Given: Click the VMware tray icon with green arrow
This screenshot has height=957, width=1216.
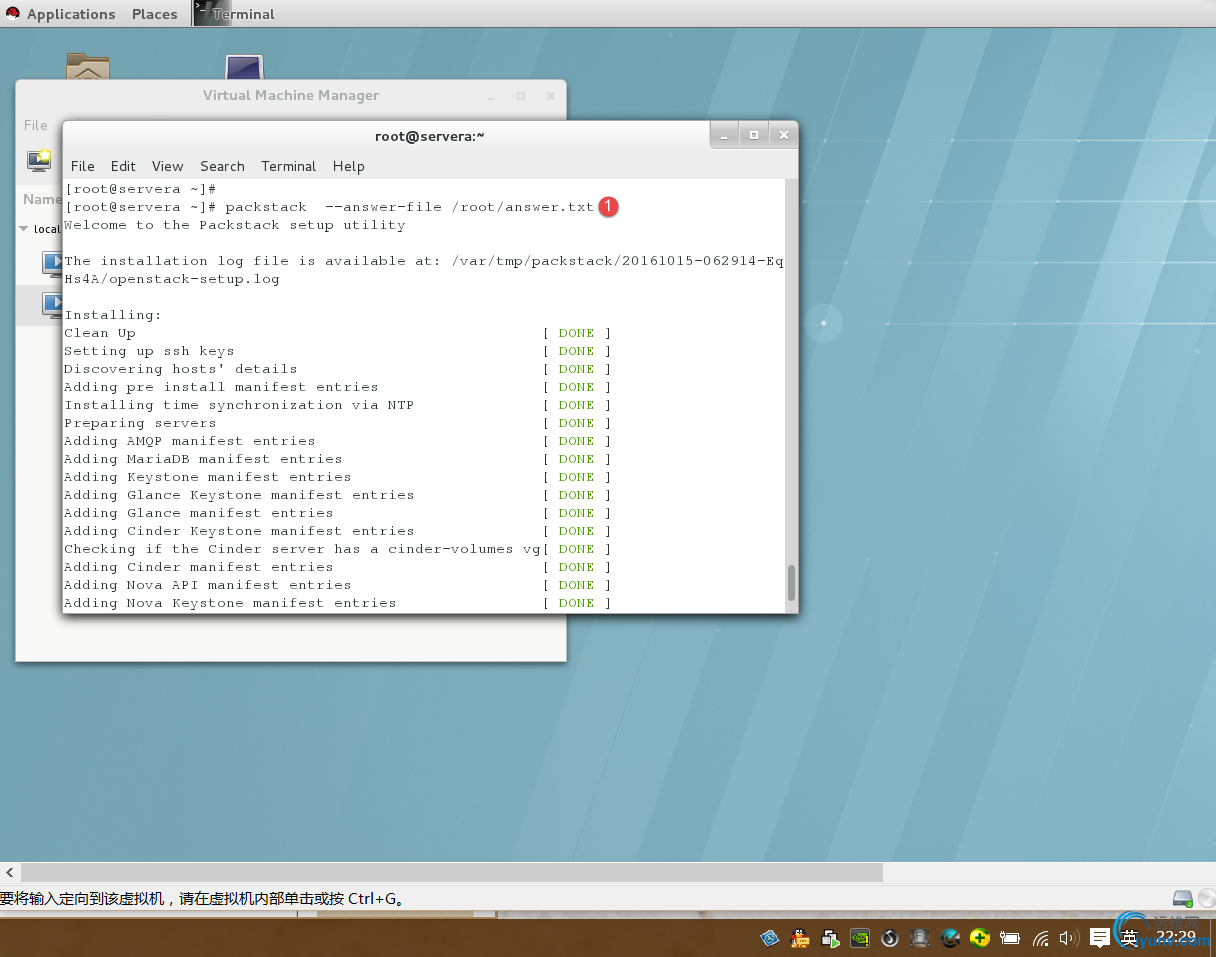Looking at the screenshot, I should [829, 938].
